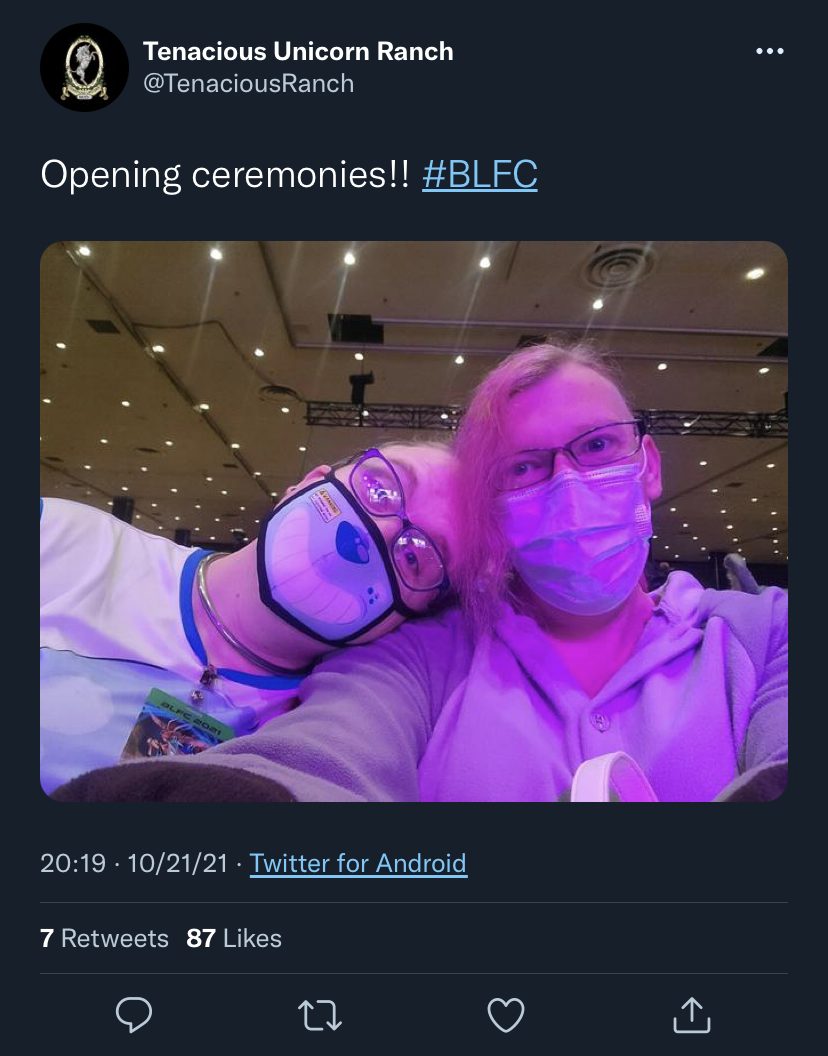Viewport: 828px width, 1056px height.
Task: Like the tweet with the heart icon
Action: coord(506,1015)
